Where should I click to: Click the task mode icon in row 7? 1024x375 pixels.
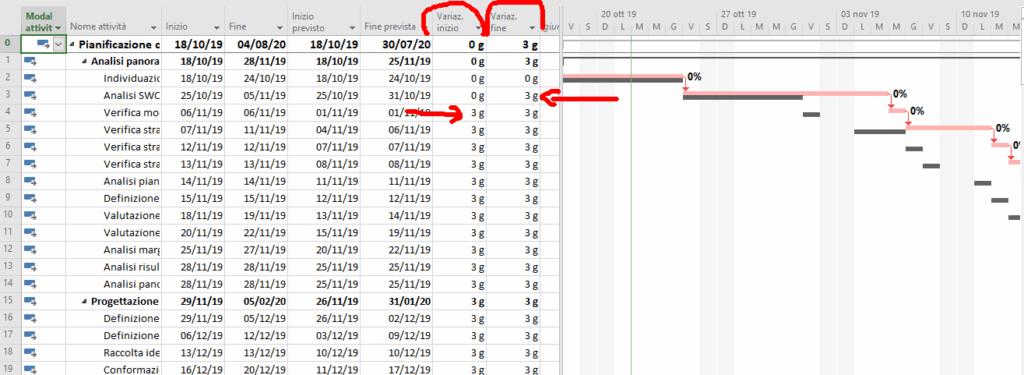[x=30, y=164]
